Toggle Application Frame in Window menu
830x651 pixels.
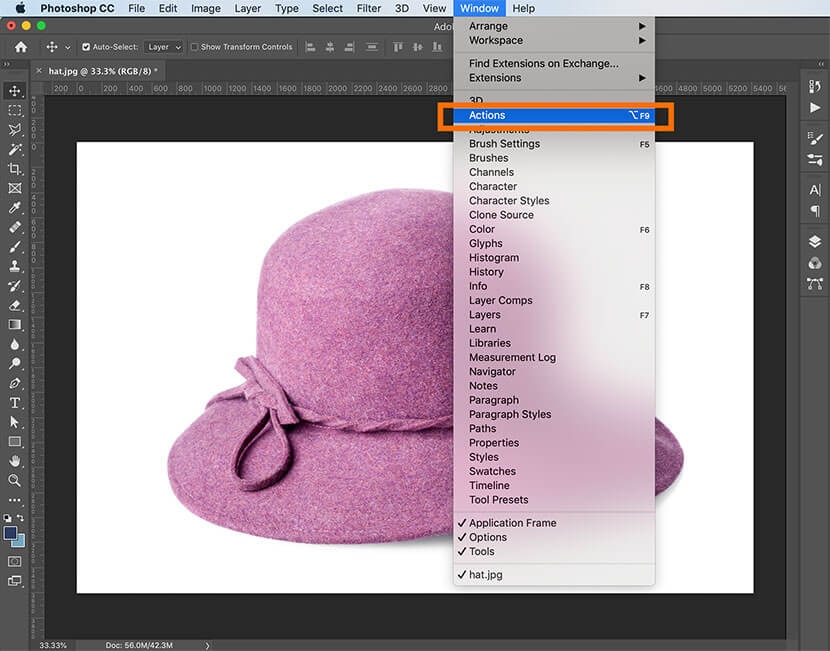coord(512,523)
